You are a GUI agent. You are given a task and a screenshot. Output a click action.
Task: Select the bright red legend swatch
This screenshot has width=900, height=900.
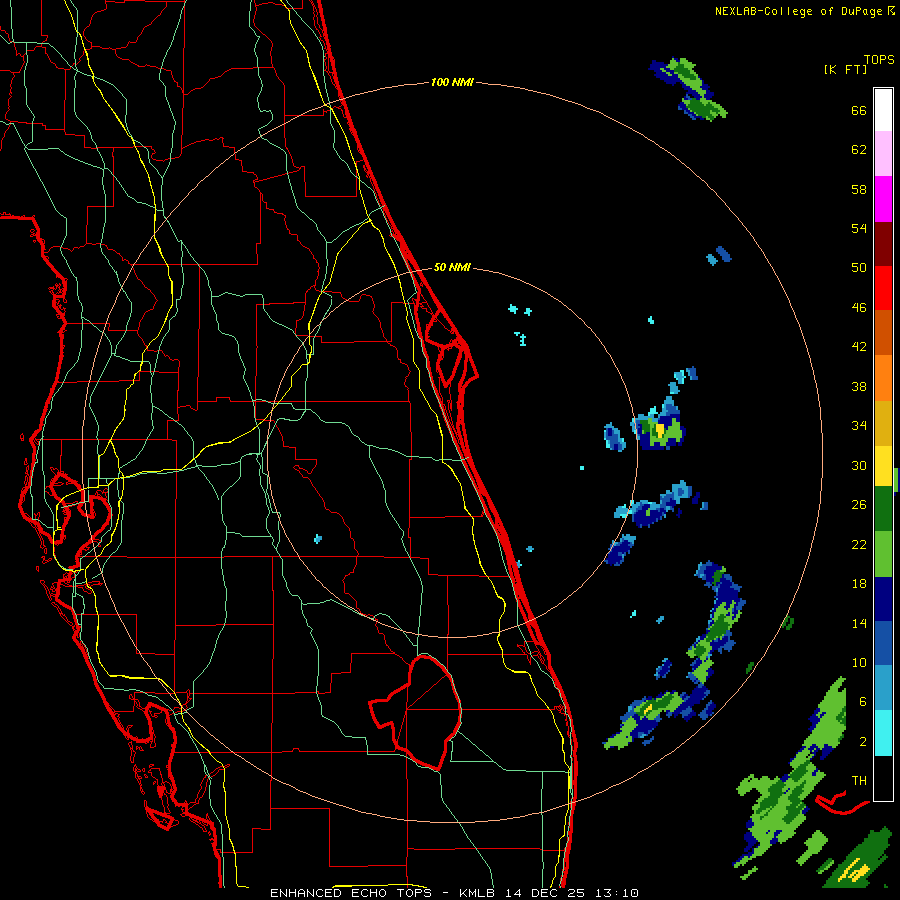[x=883, y=288]
